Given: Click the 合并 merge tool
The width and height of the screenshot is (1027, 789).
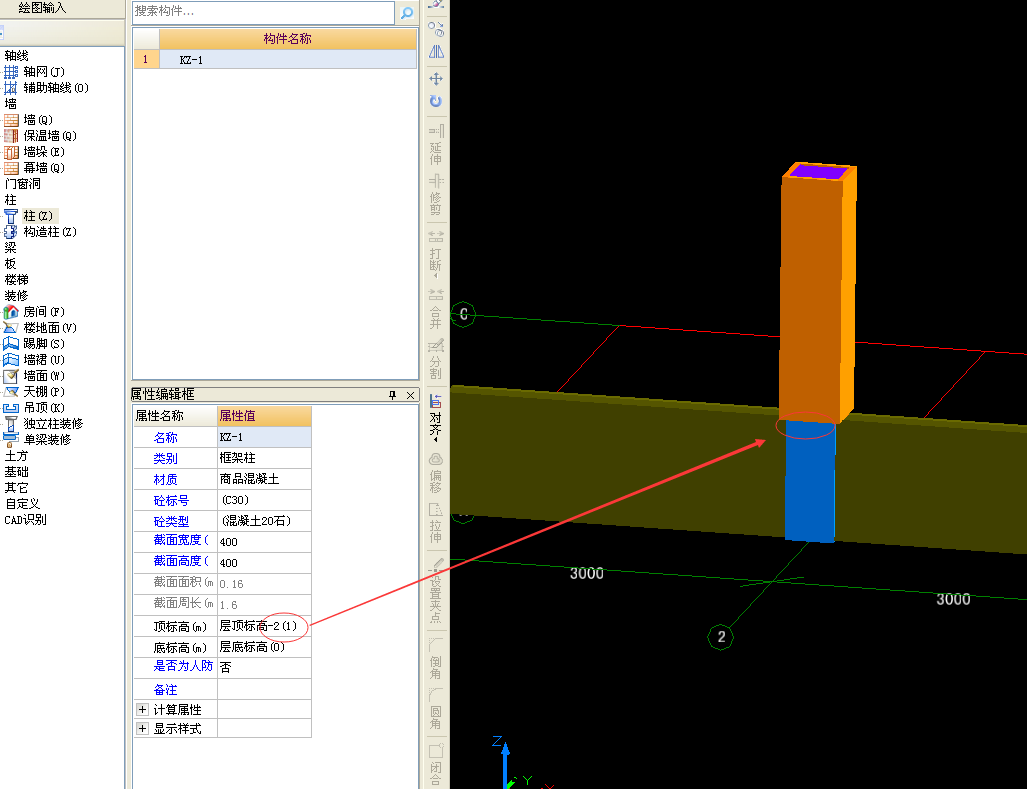Looking at the screenshot, I should click(436, 308).
